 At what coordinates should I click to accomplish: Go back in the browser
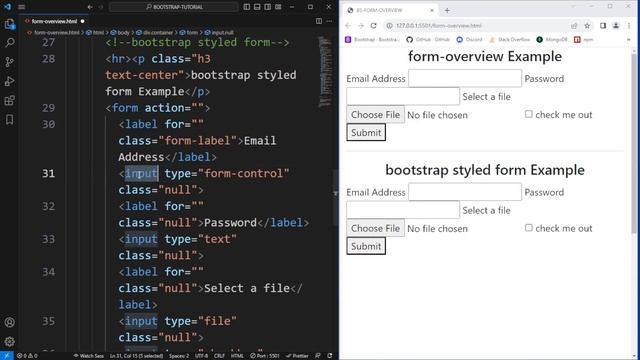(348, 26)
